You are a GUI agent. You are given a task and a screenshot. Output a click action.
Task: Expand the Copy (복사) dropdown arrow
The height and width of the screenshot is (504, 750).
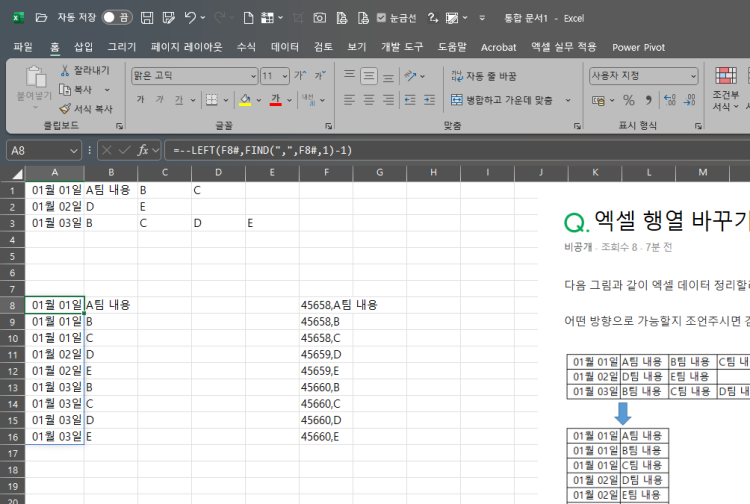[x=107, y=89]
